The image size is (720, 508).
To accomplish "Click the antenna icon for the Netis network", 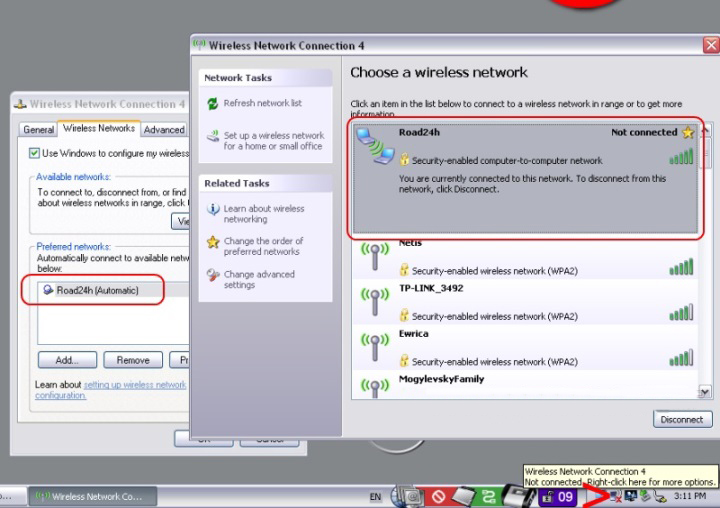I will [x=375, y=256].
